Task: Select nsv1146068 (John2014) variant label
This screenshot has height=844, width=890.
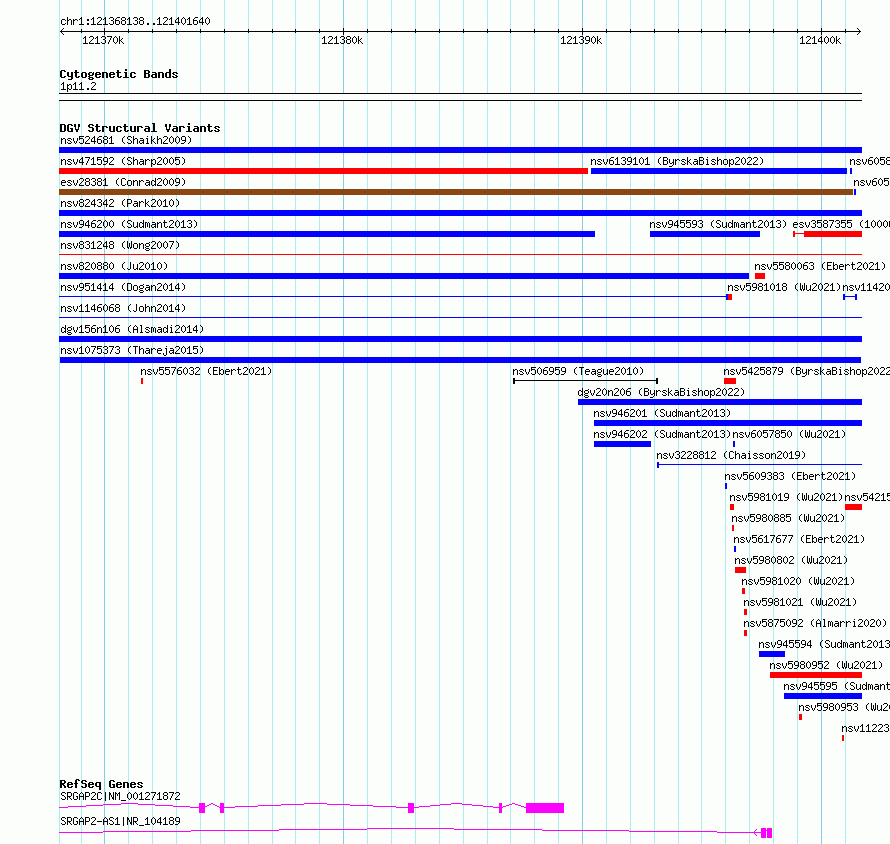Action: 123,308
